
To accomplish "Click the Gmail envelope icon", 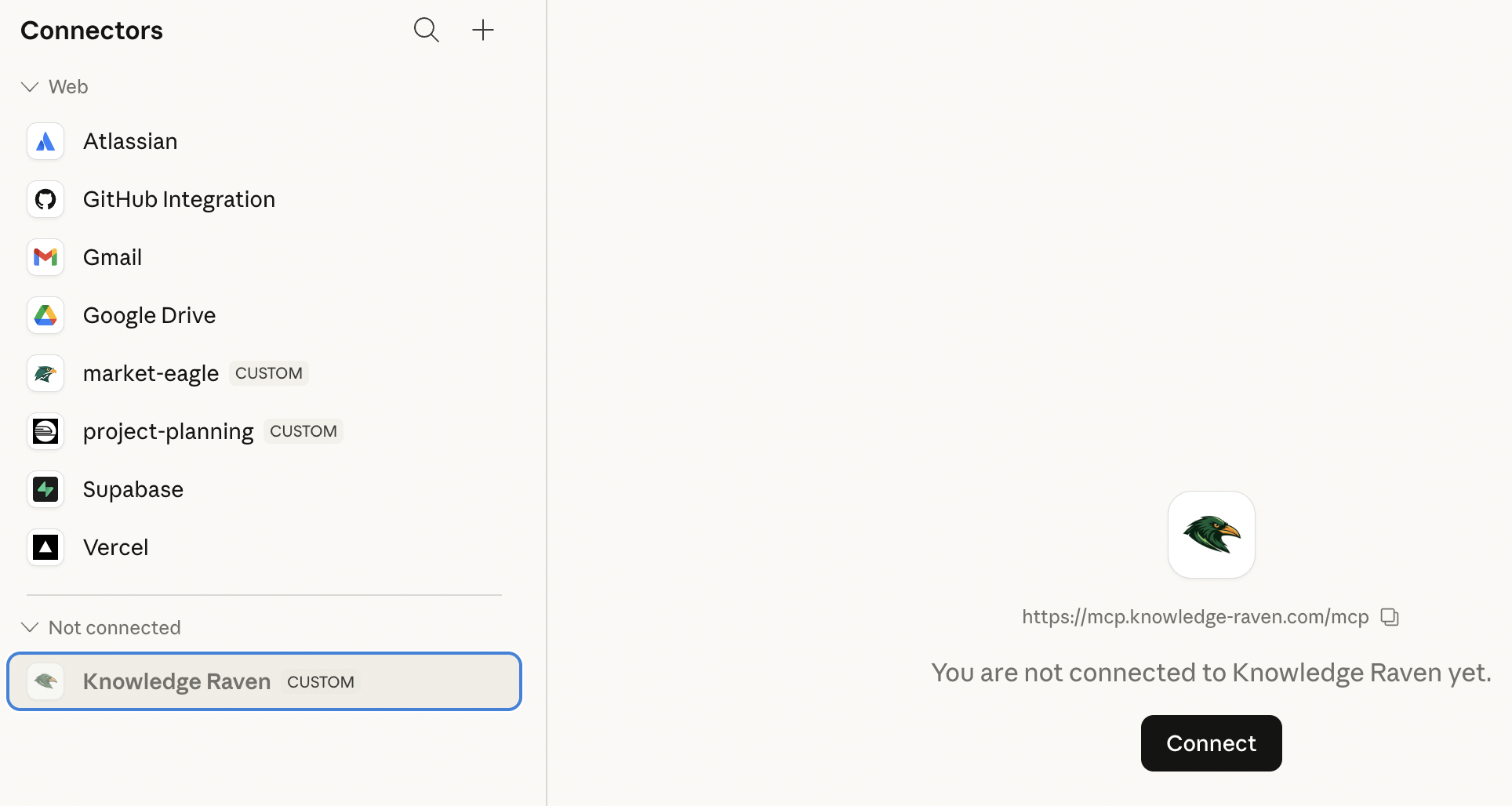I will click(45, 257).
